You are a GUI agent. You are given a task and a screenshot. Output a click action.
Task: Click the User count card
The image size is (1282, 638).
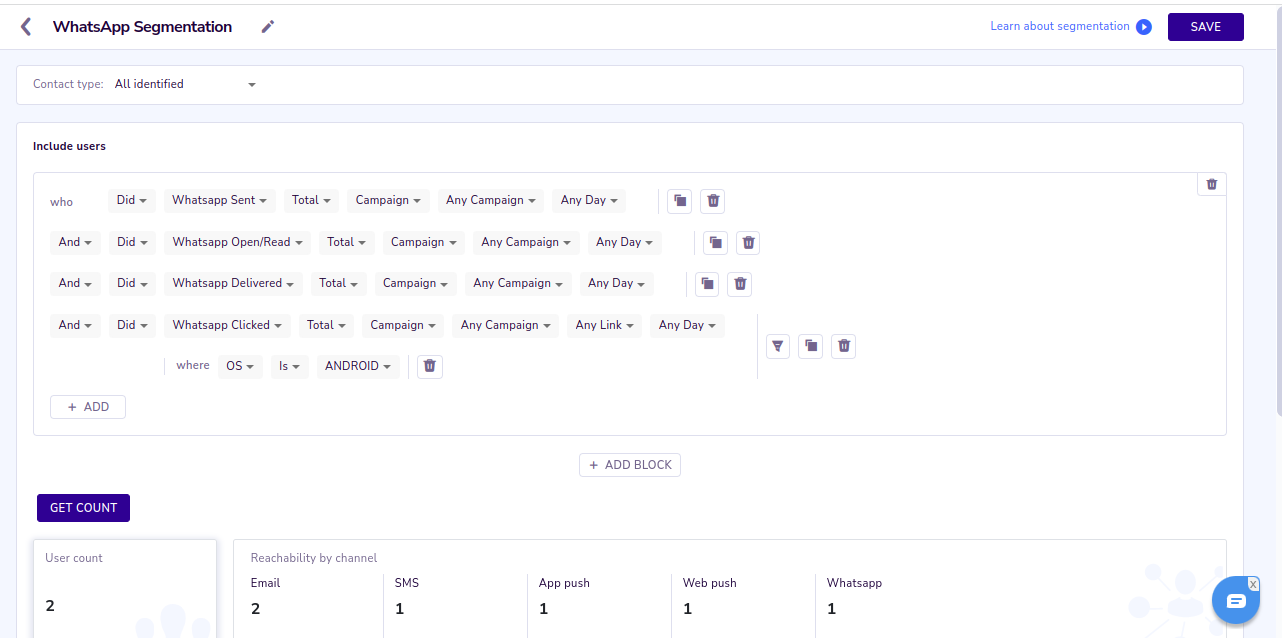point(125,589)
